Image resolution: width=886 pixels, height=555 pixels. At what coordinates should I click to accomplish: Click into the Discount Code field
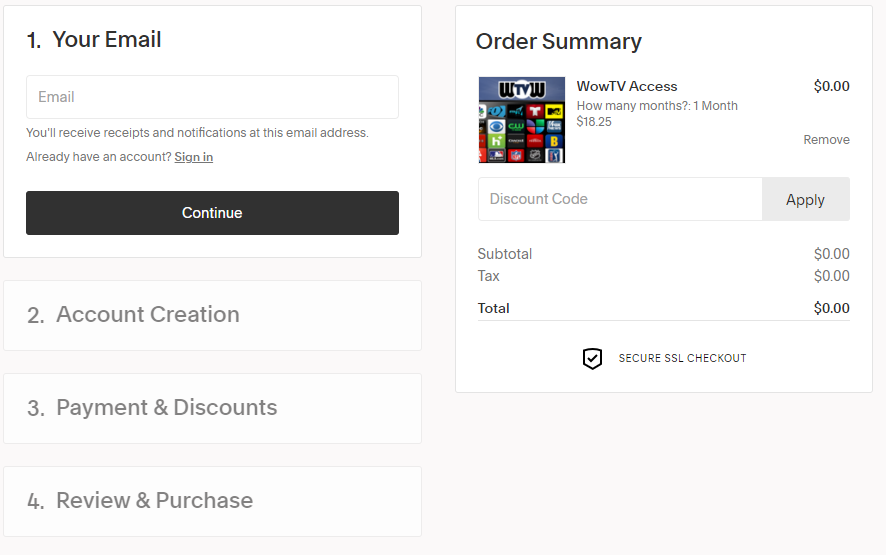pos(620,199)
